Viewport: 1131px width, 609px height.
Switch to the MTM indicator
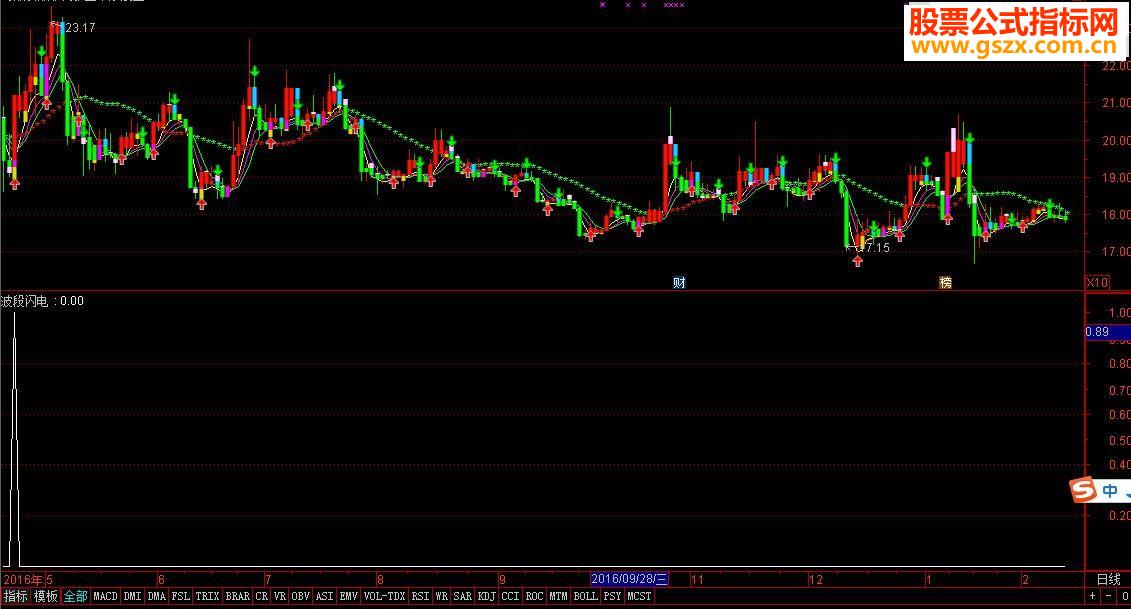(x=558, y=597)
